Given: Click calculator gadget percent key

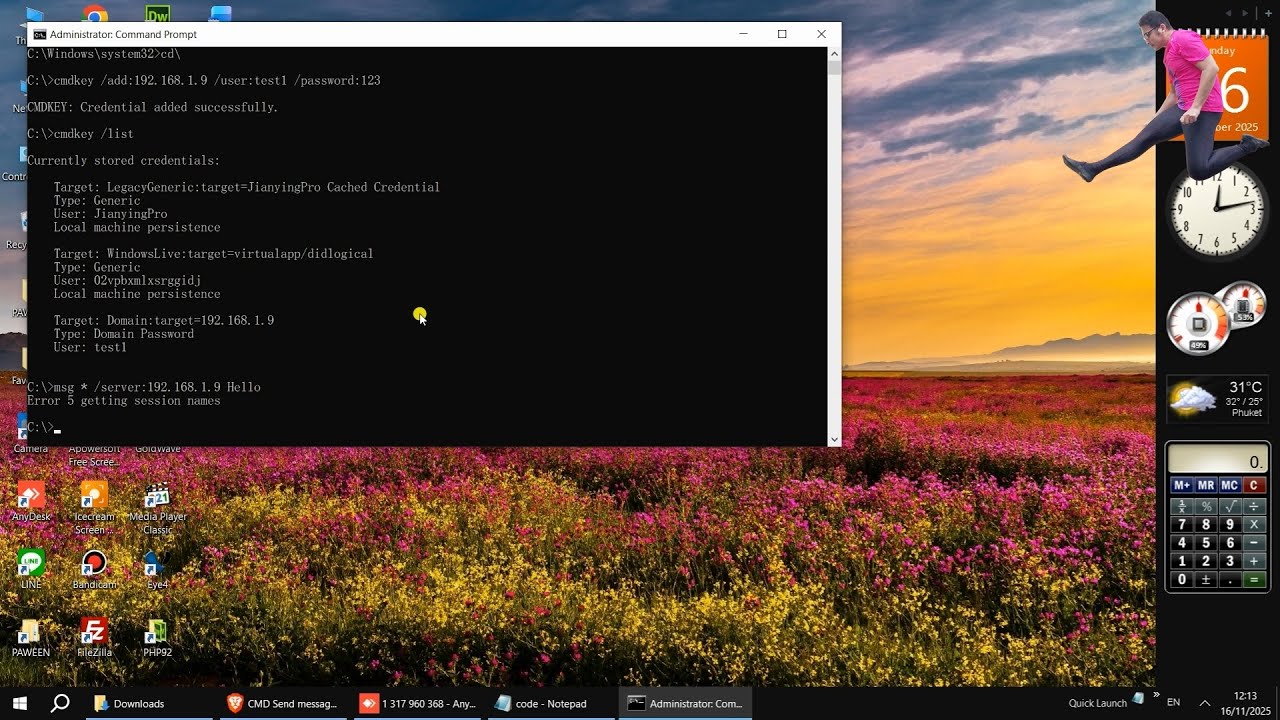Looking at the screenshot, I should click(x=1206, y=506).
